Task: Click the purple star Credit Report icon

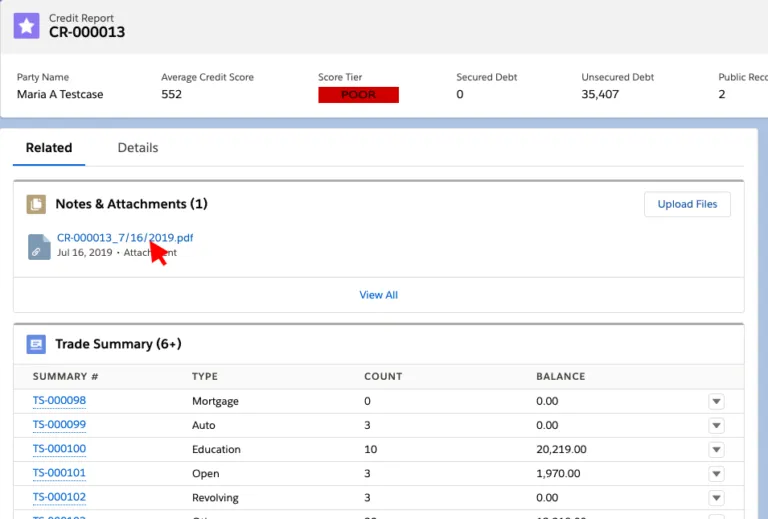Action: click(x=26, y=26)
